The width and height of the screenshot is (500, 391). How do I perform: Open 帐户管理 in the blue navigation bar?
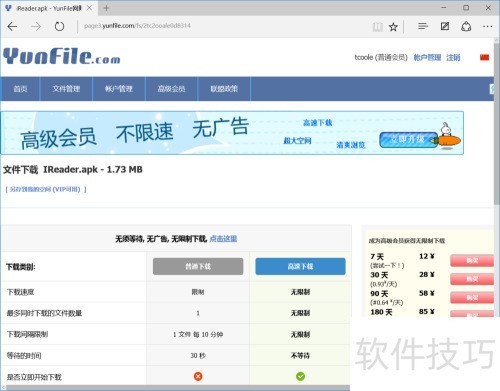click(x=119, y=89)
